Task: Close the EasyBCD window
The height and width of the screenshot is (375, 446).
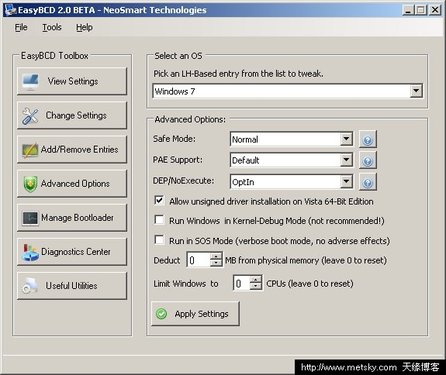Action: click(435, 10)
